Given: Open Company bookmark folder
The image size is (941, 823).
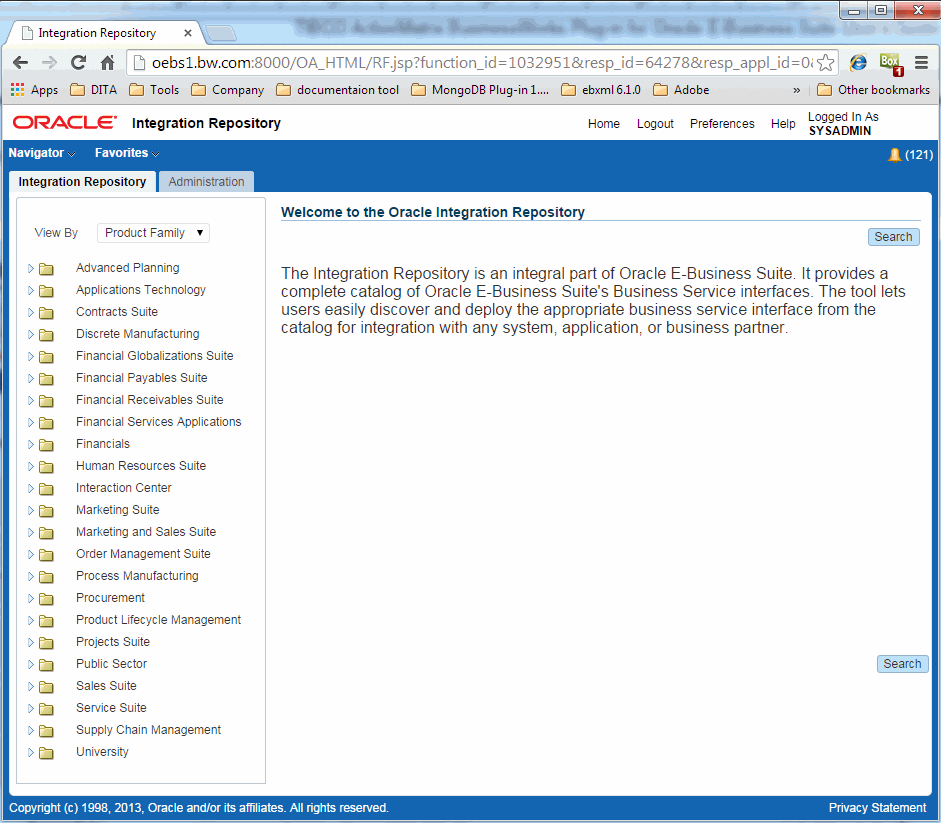Looking at the screenshot, I should tap(227, 90).
